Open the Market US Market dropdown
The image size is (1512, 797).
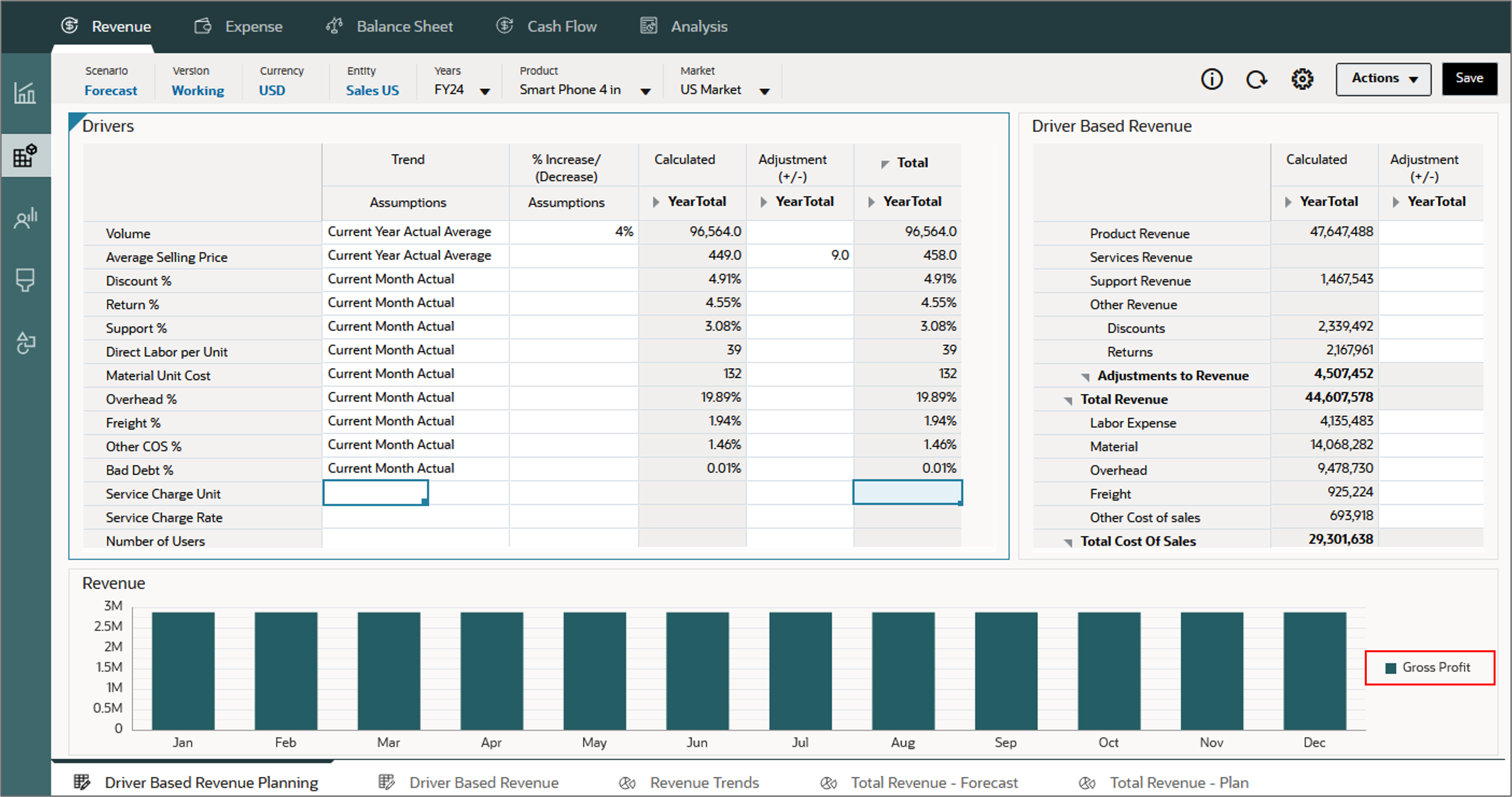(764, 92)
